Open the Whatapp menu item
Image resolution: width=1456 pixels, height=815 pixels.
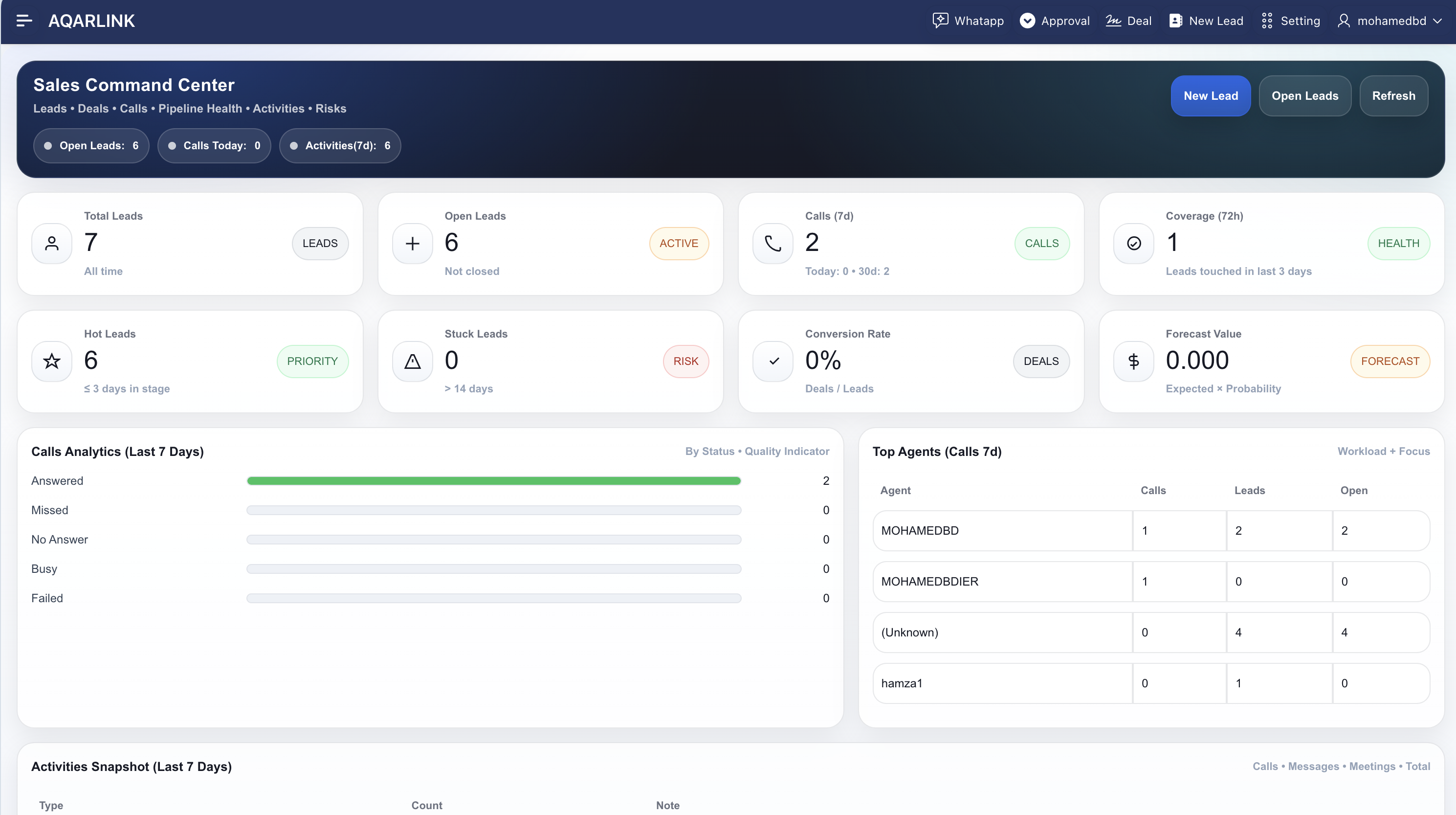click(x=967, y=21)
